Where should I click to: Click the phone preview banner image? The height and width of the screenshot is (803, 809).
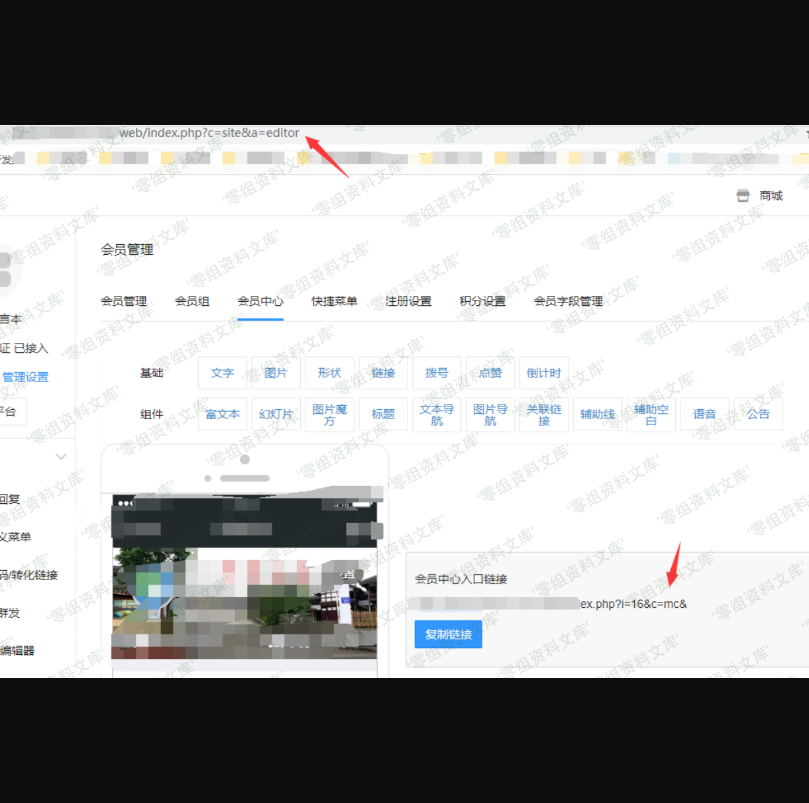tap(245, 600)
